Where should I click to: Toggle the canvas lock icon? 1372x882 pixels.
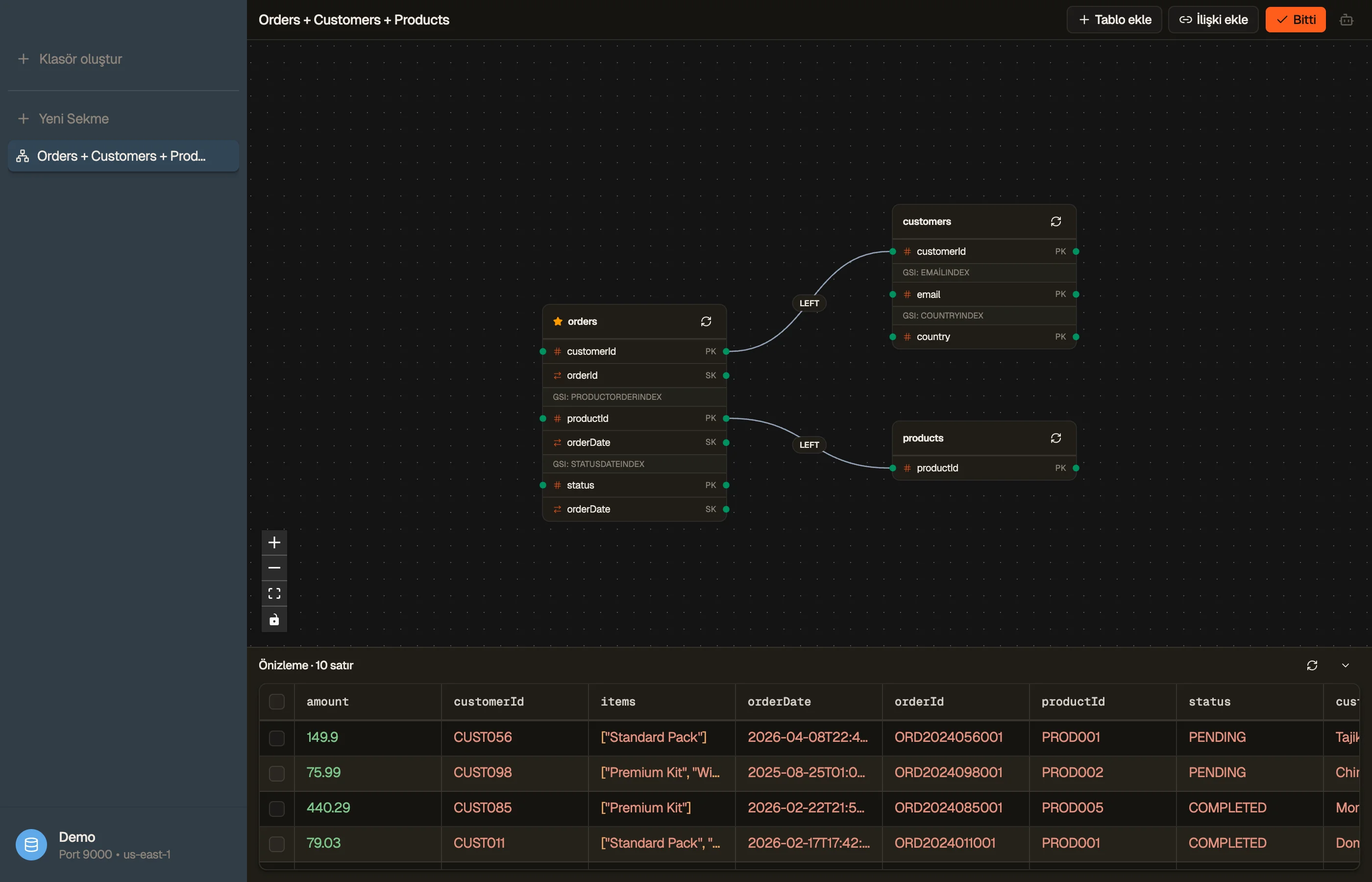click(x=274, y=620)
